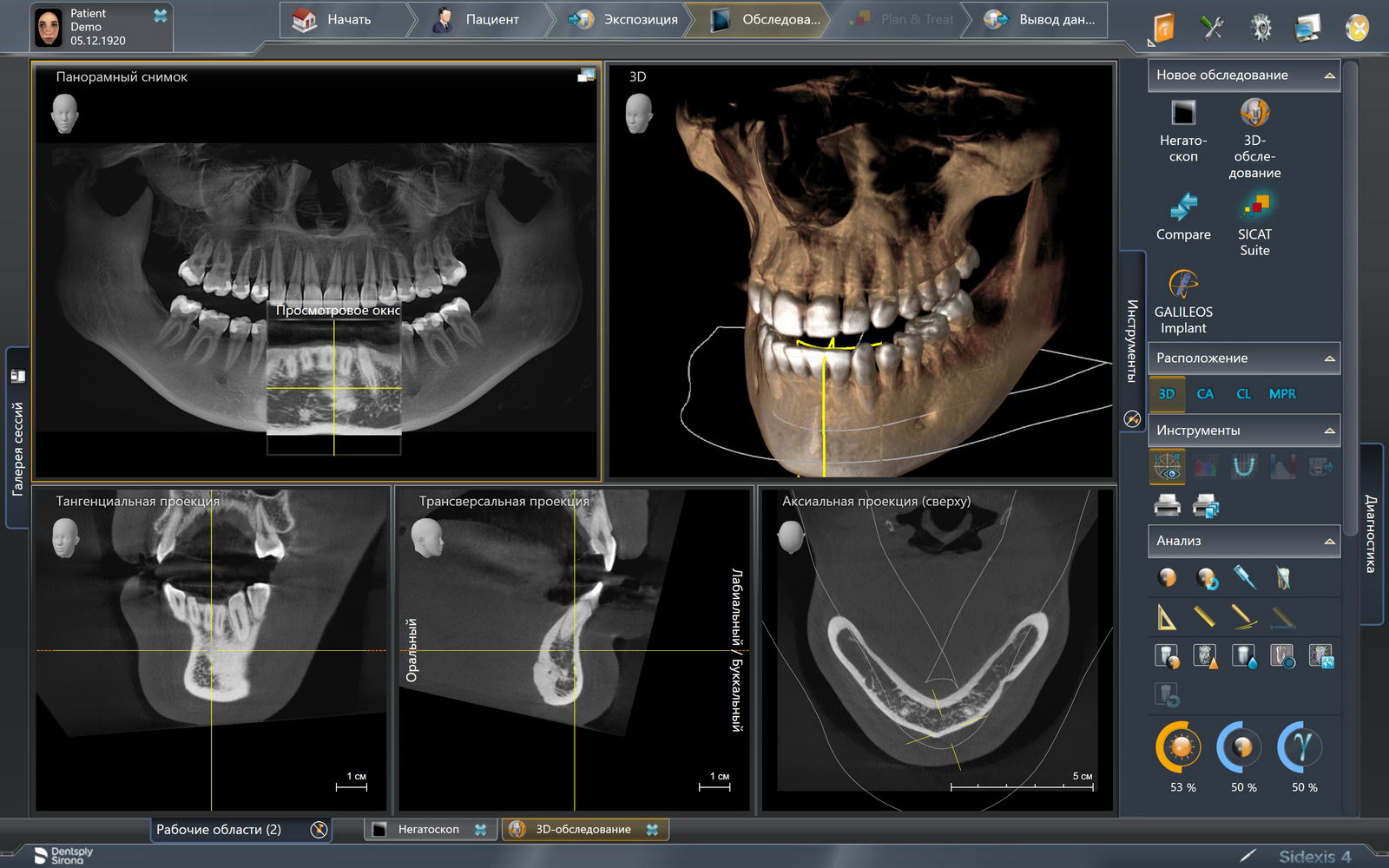Click the head orientation thumbnail in the 3D view
Image resolution: width=1389 pixels, height=868 pixels.
click(638, 114)
